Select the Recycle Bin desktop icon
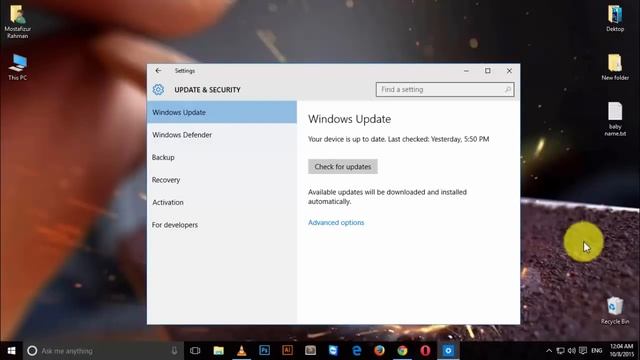This screenshot has height=360, width=640. (x=615, y=311)
